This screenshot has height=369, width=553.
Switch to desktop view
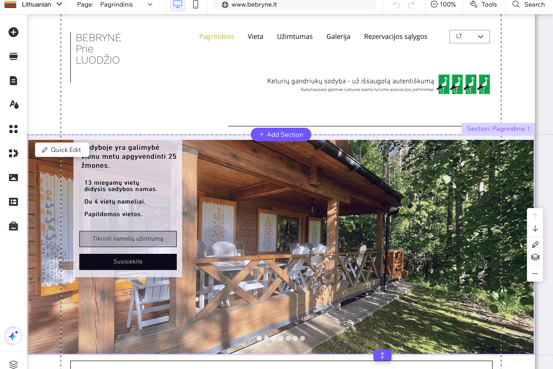click(177, 5)
